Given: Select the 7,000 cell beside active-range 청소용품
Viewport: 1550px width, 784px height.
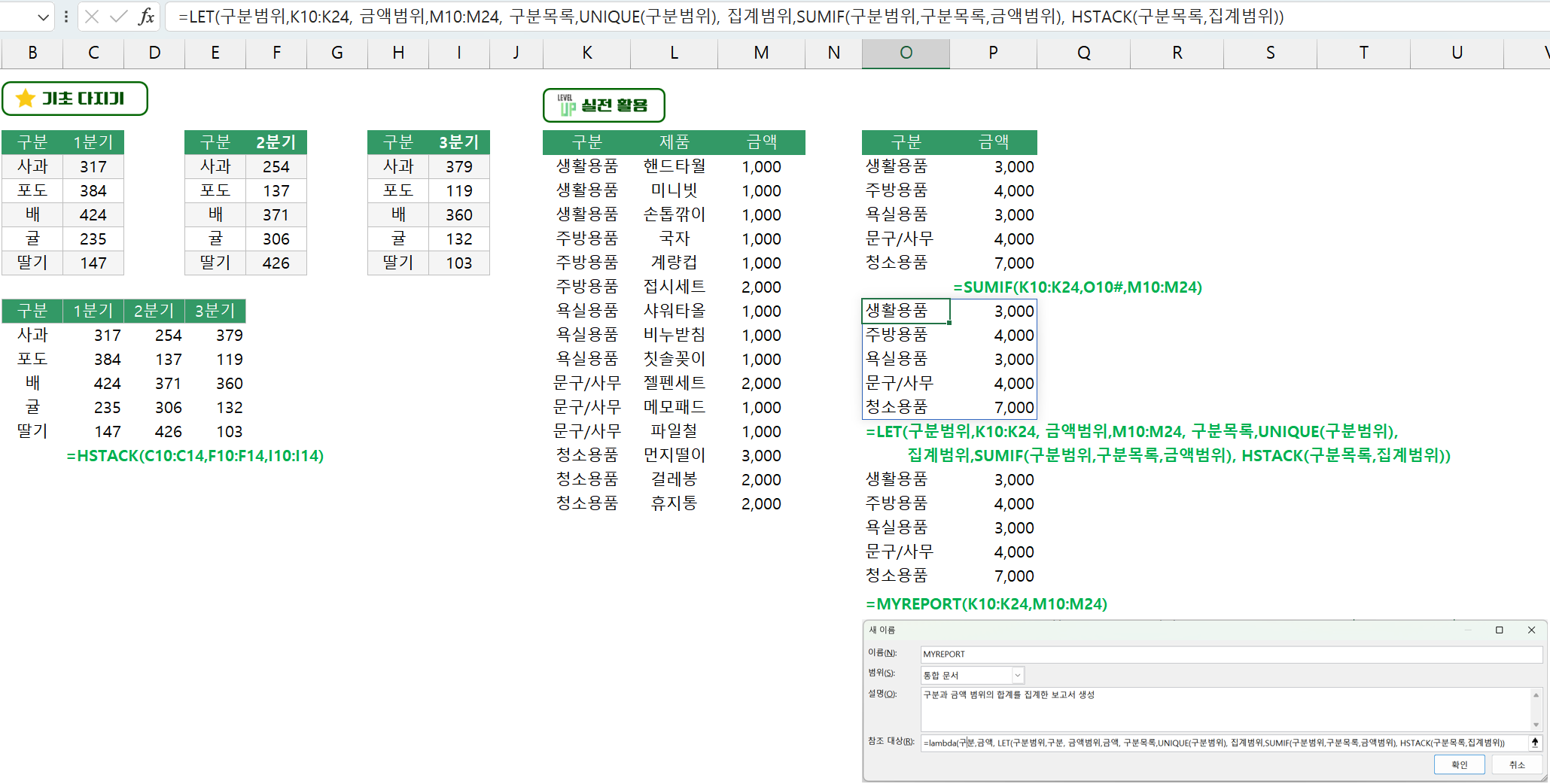Looking at the screenshot, I should (993, 407).
